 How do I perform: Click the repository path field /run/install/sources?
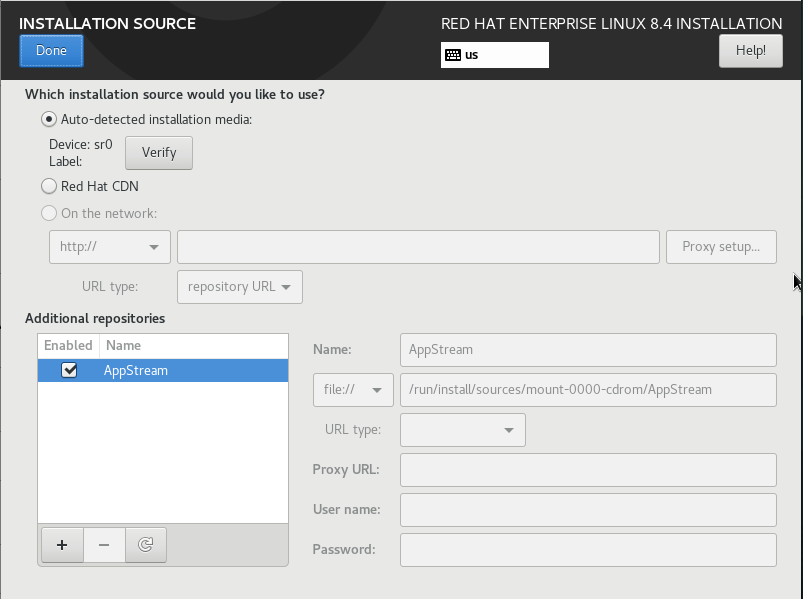(x=588, y=390)
